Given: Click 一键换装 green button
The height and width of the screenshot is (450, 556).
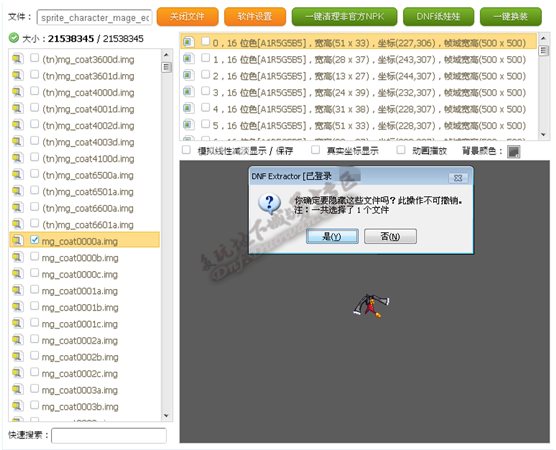Looking at the screenshot, I should pos(511,17).
